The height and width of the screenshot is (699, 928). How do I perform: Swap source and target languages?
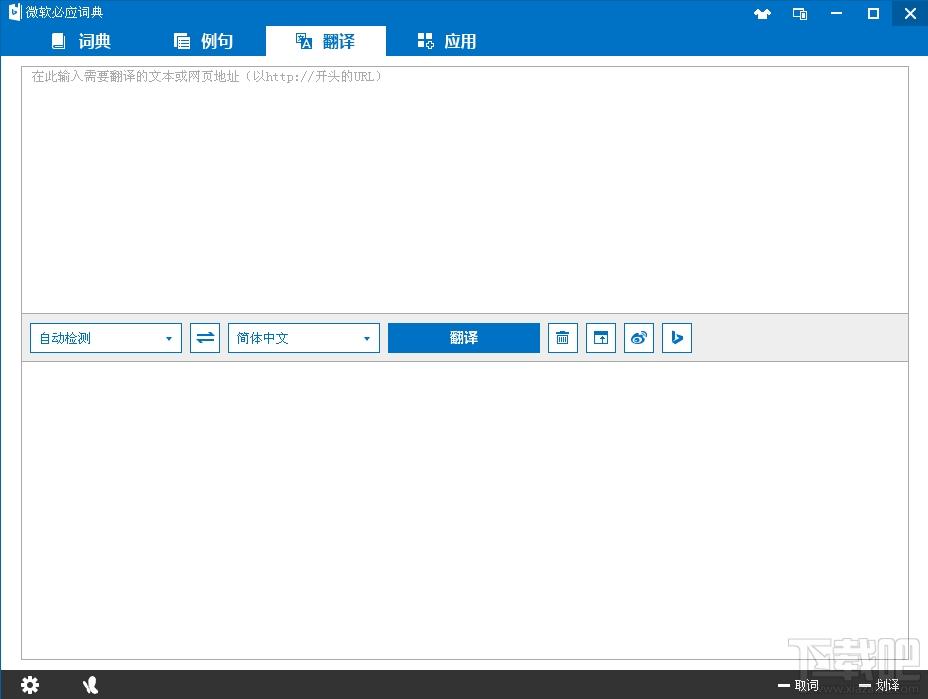tap(205, 338)
